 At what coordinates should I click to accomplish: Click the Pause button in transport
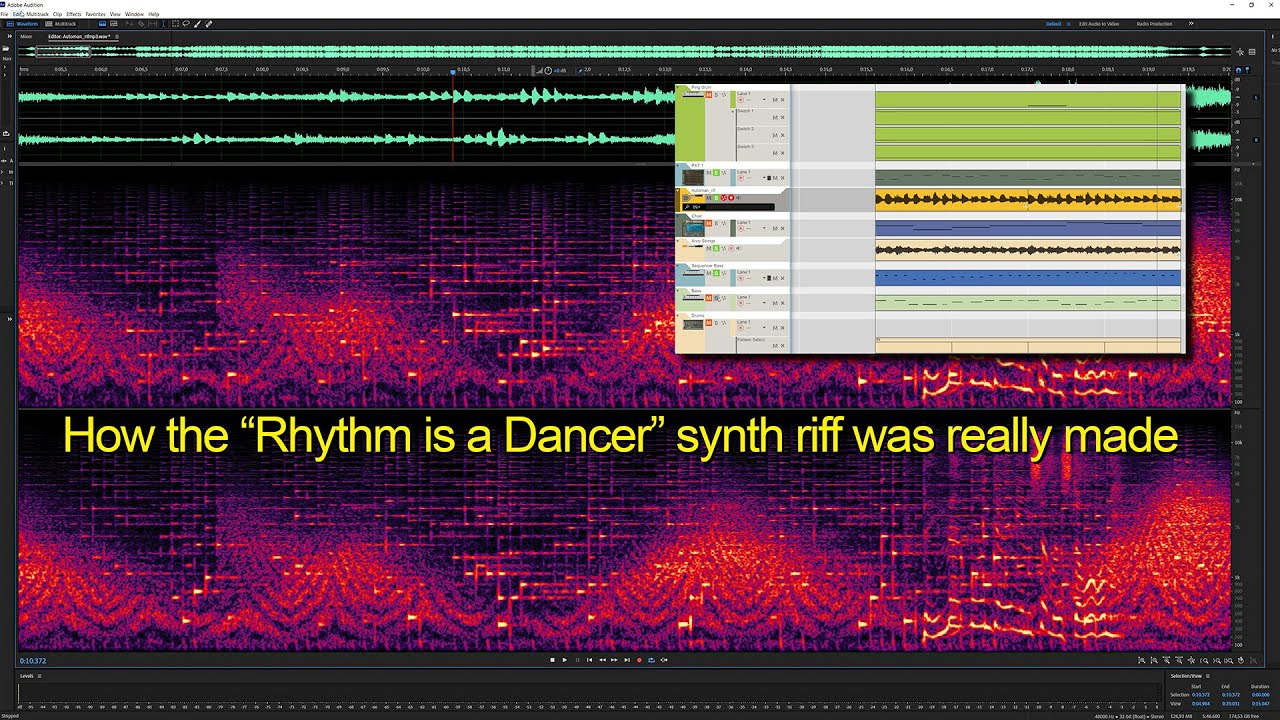tap(577, 660)
